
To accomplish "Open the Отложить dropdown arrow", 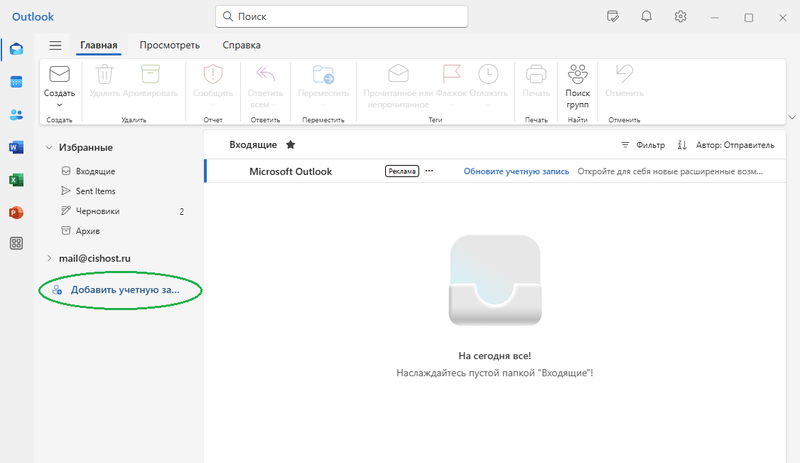I will pyautogui.click(x=488, y=105).
